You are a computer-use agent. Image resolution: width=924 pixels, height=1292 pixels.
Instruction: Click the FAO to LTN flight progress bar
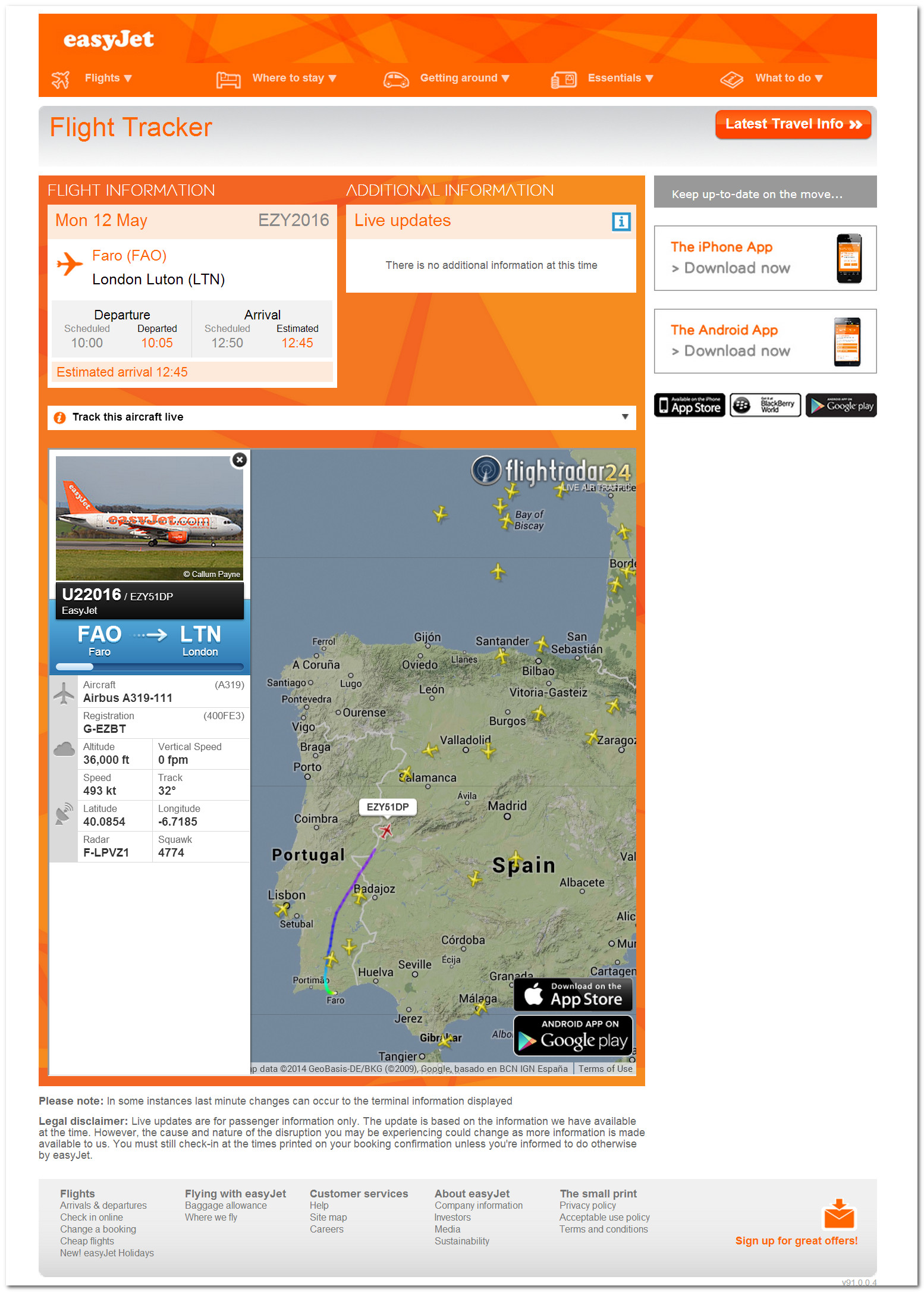149,667
